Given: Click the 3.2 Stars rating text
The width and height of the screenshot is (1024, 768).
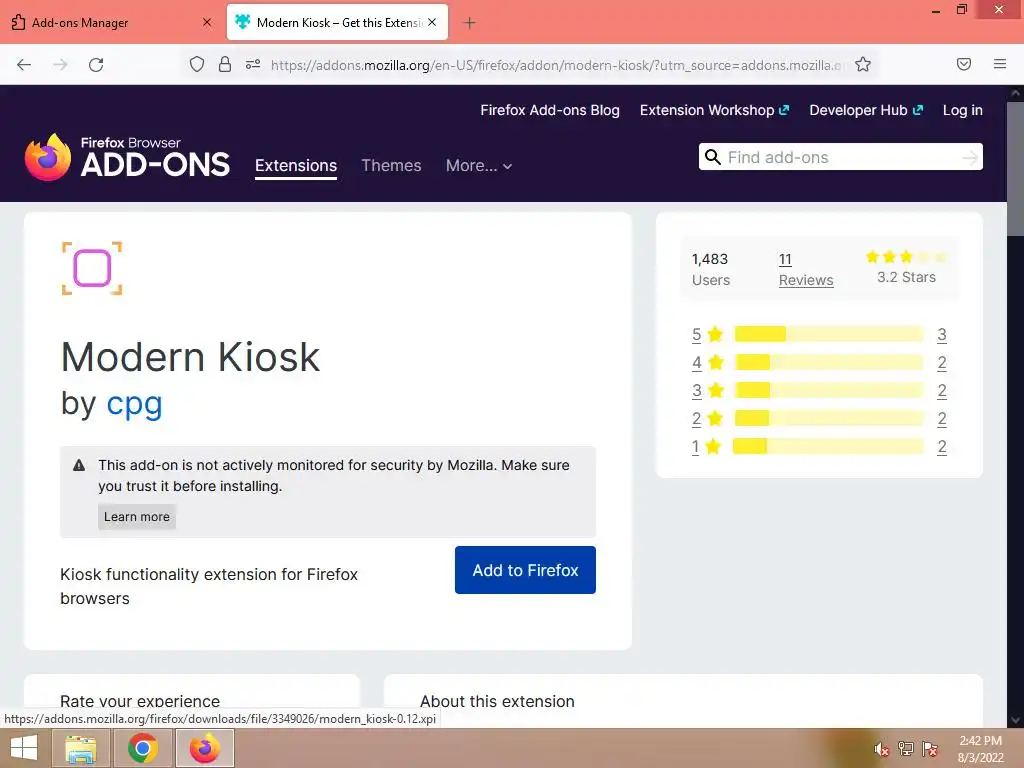Looking at the screenshot, I should [906, 278].
